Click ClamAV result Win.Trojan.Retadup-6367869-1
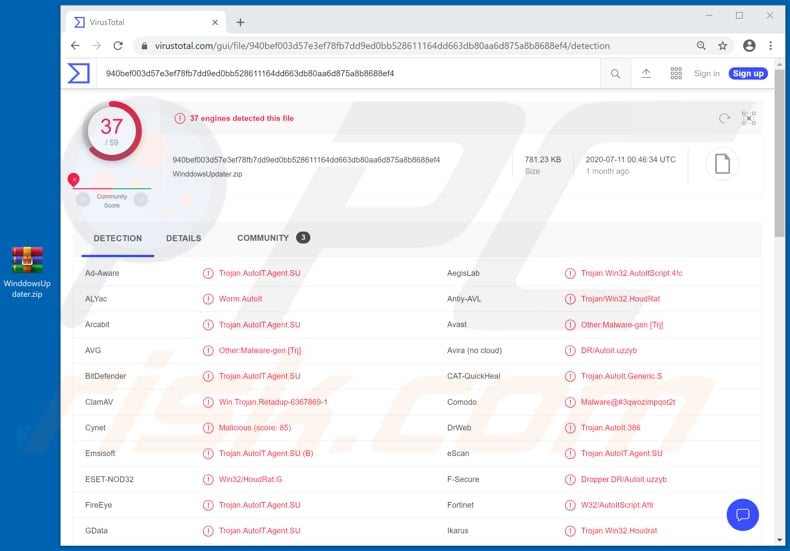The width and height of the screenshot is (790, 551). (273, 402)
